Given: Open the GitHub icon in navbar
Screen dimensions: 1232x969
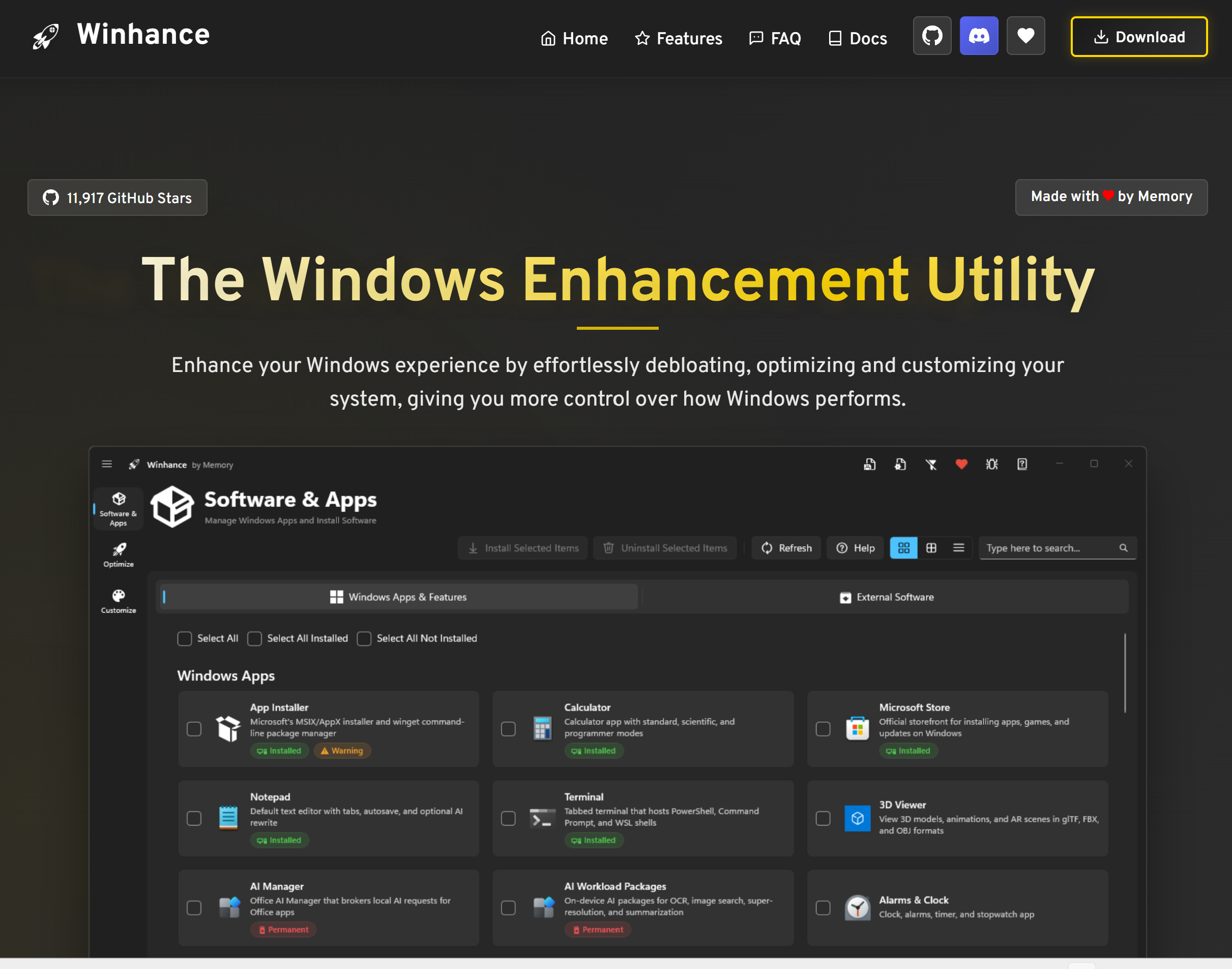Looking at the screenshot, I should coord(932,36).
